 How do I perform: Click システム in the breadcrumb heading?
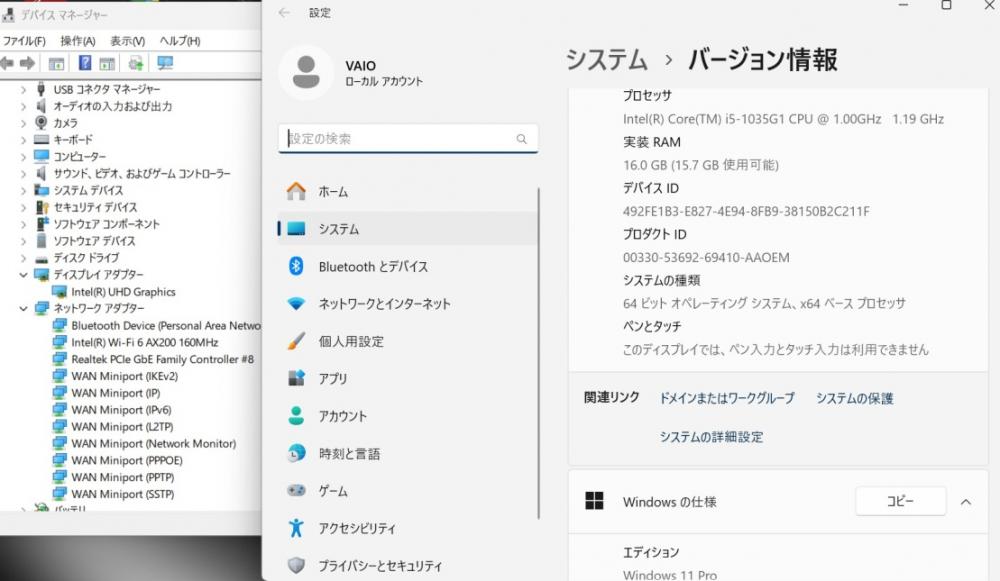coord(607,60)
